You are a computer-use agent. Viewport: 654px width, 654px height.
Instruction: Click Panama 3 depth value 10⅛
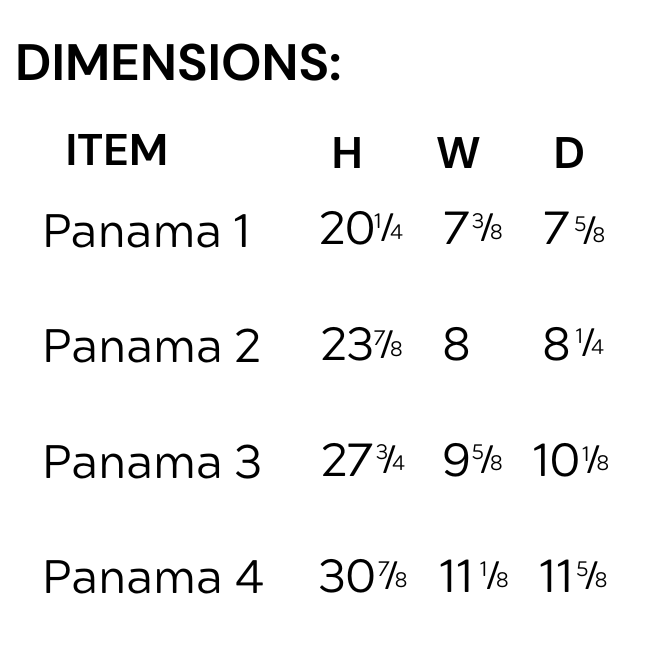click(x=570, y=461)
